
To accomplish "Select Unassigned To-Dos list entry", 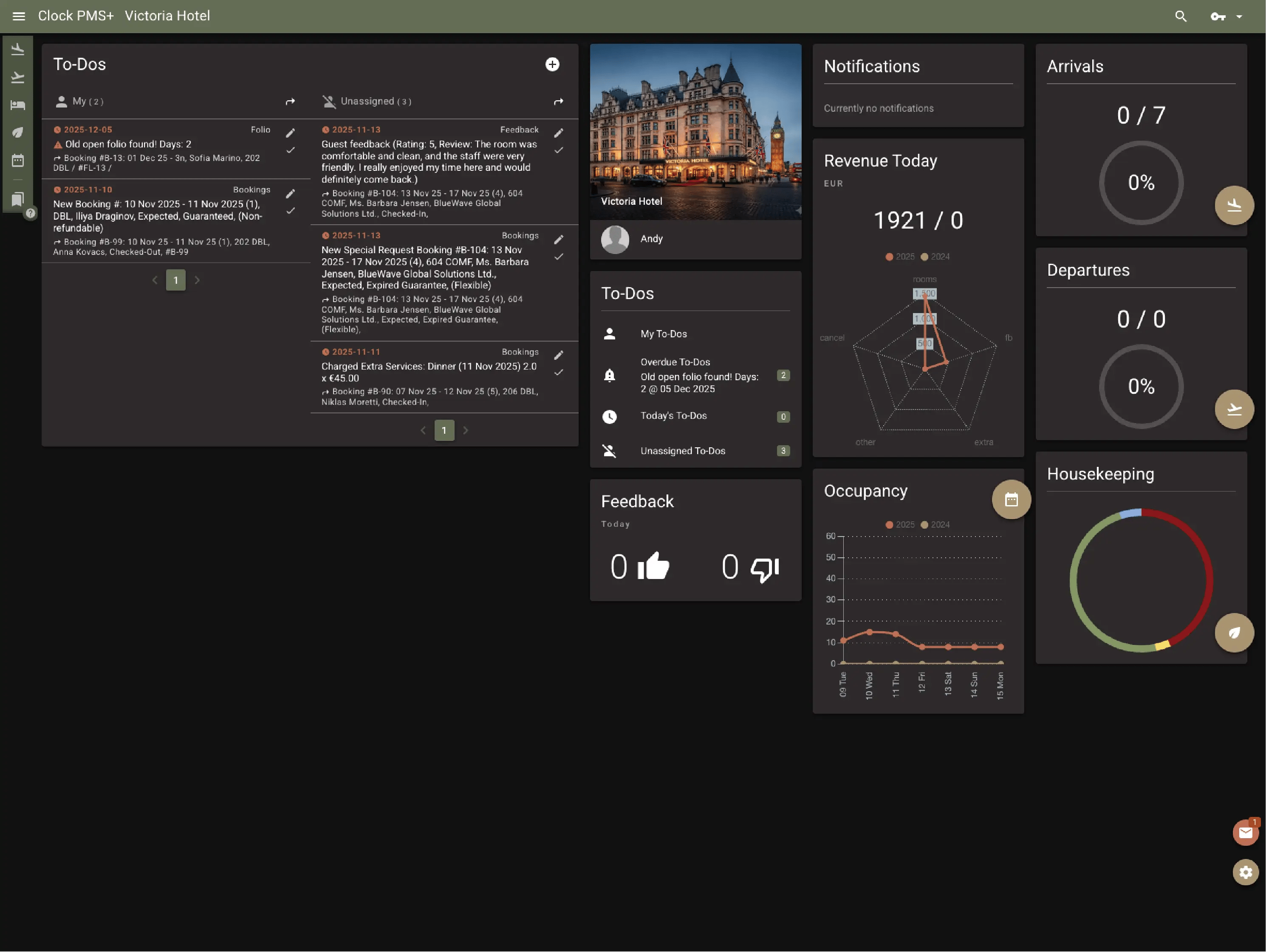I will coord(682,451).
